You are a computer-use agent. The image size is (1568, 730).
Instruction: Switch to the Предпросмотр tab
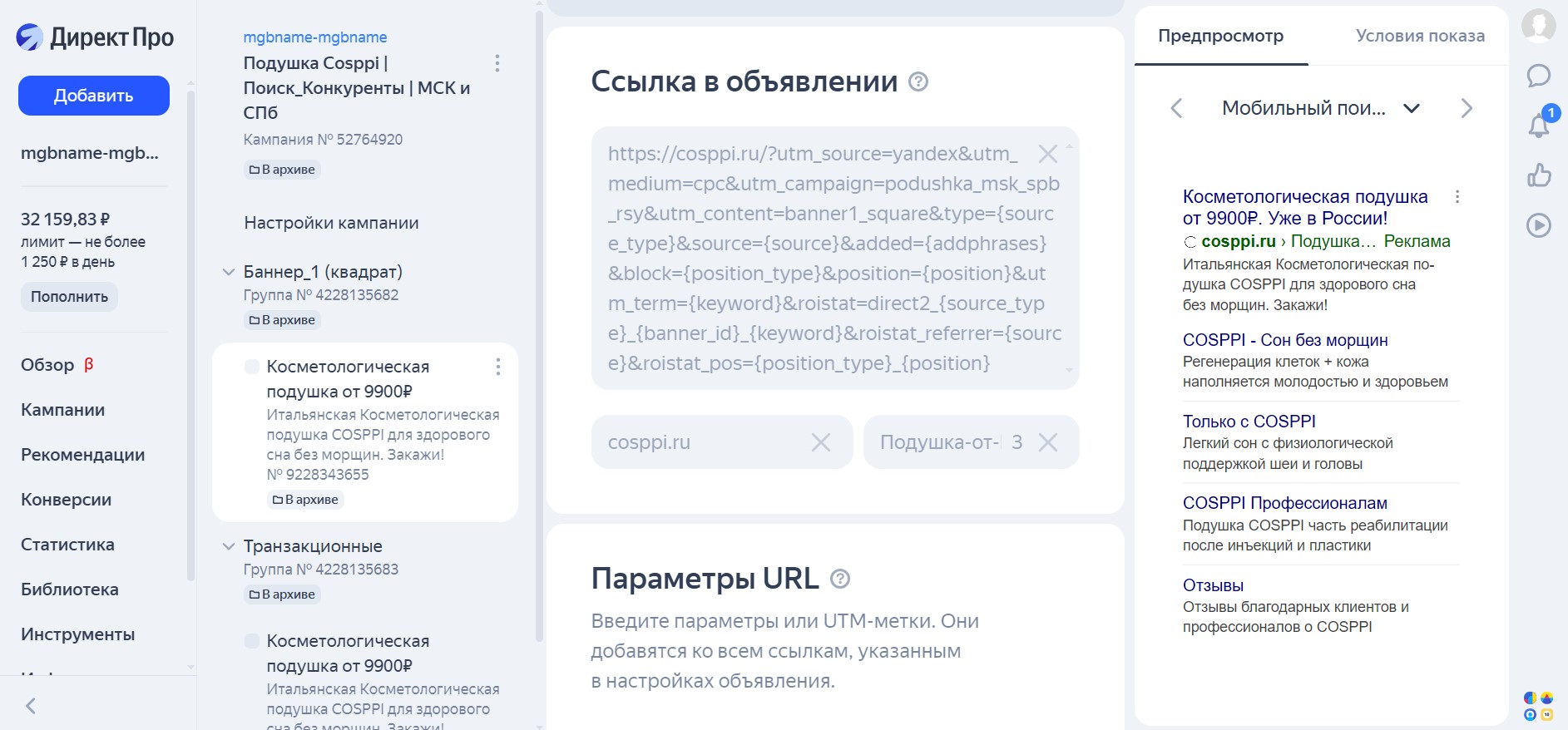(1220, 36)
